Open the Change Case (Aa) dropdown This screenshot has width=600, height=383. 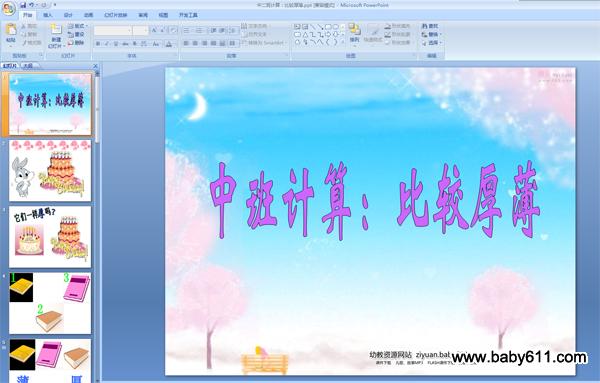click(156, 44)
